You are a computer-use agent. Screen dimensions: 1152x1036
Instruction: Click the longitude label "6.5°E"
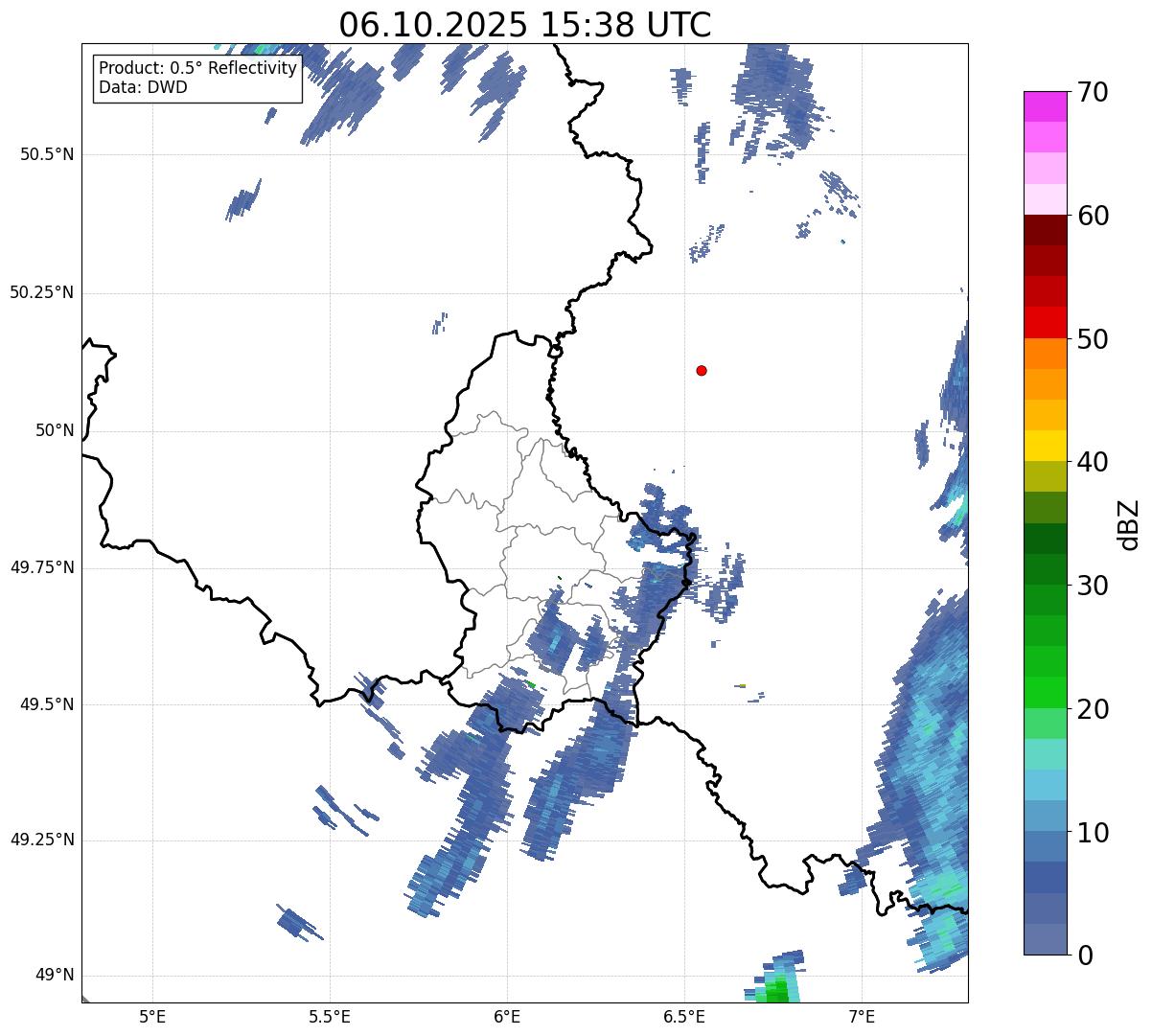684,1016
